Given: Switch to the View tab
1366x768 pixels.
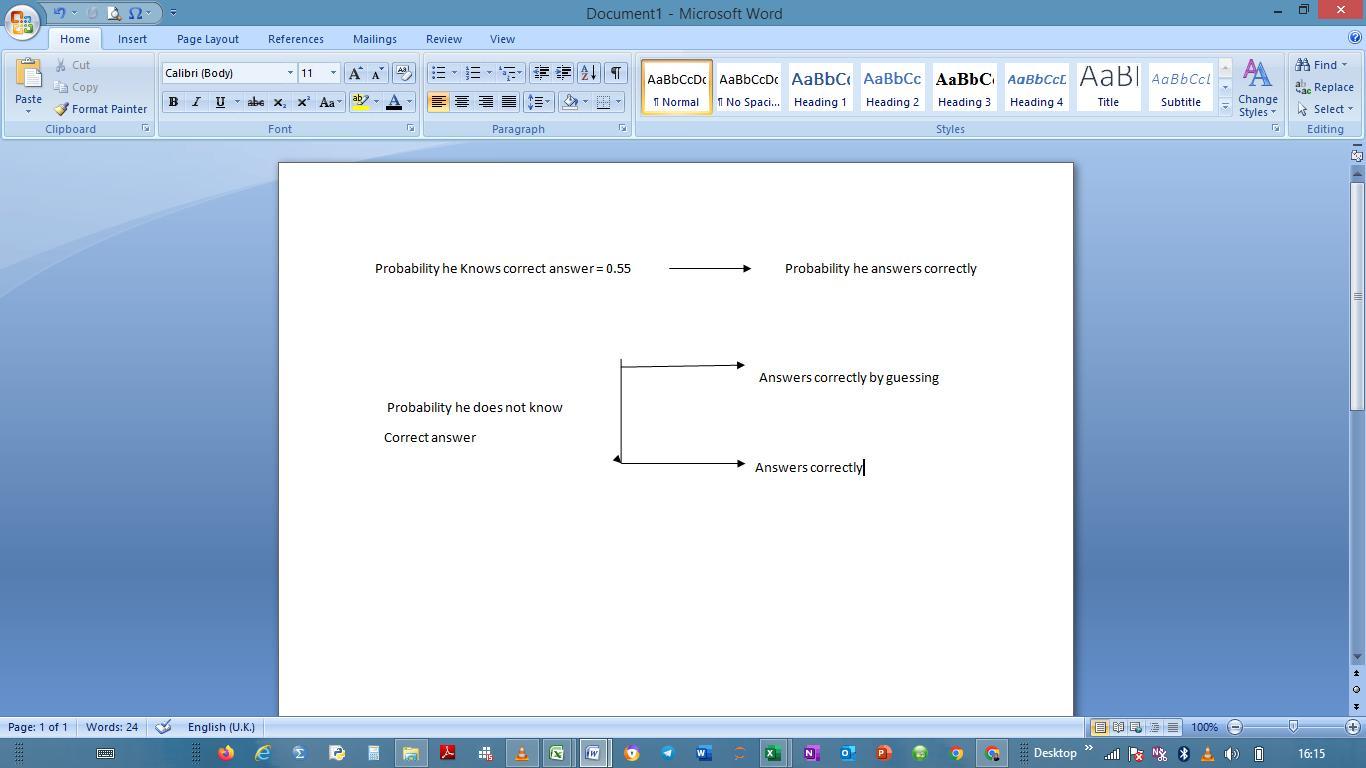Looking at the screenshot, I should click(502, 39).
